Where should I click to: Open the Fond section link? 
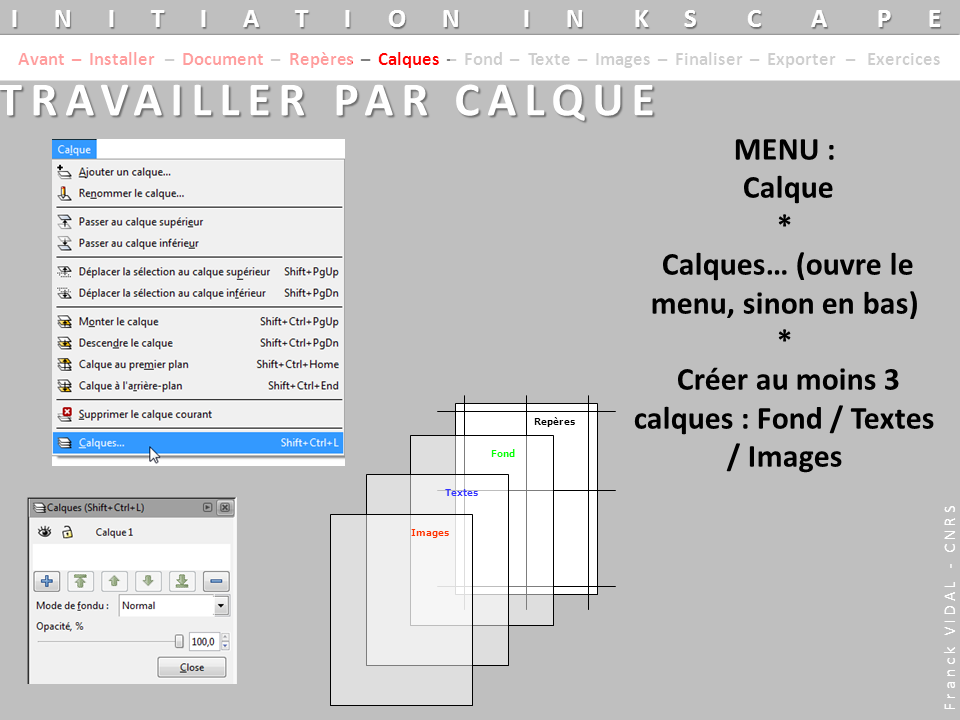coord(483,59)
